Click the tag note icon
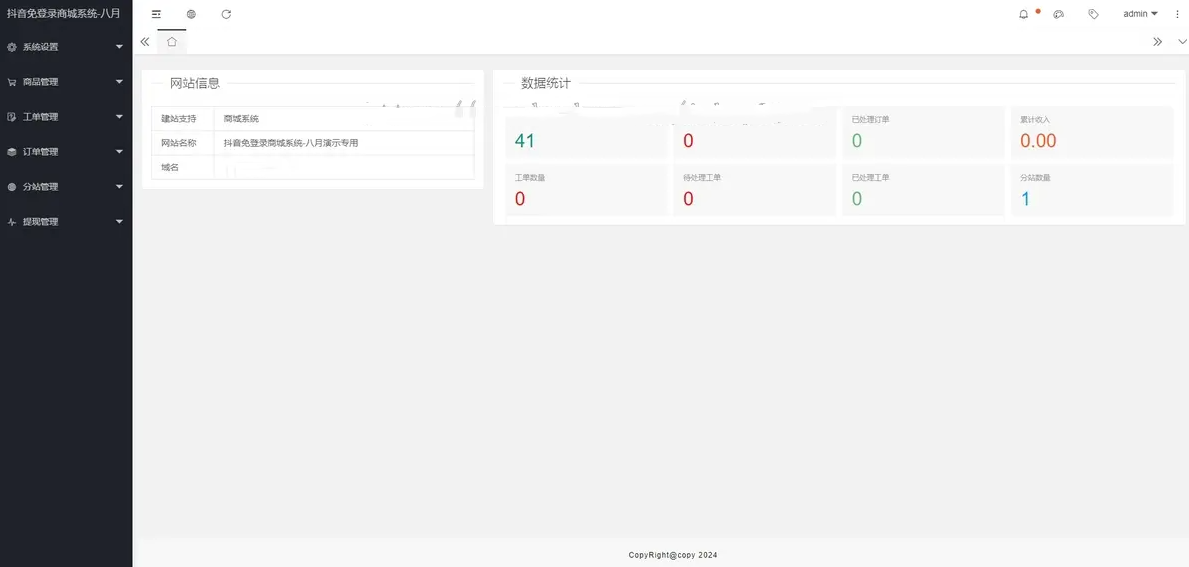Viewport: 1189px width, 567px height. point(1093,14)
